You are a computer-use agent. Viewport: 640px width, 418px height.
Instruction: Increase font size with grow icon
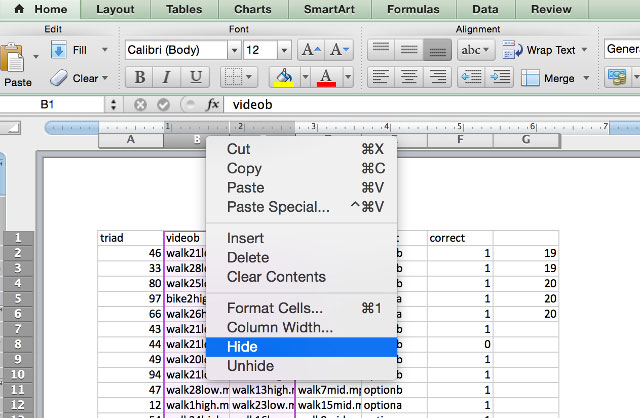(x=311, y=50)
